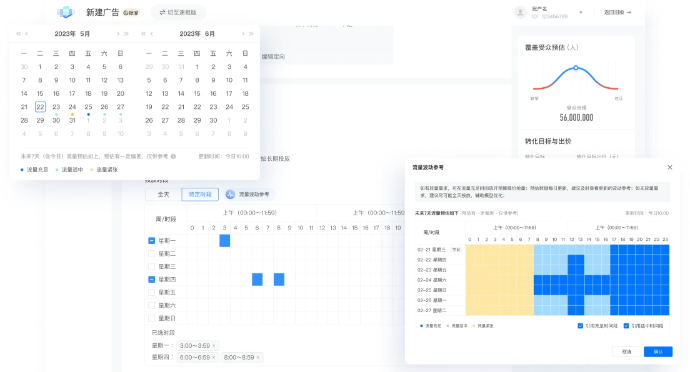Click blue Confirm button in dialog

click(x=658, y=352)
